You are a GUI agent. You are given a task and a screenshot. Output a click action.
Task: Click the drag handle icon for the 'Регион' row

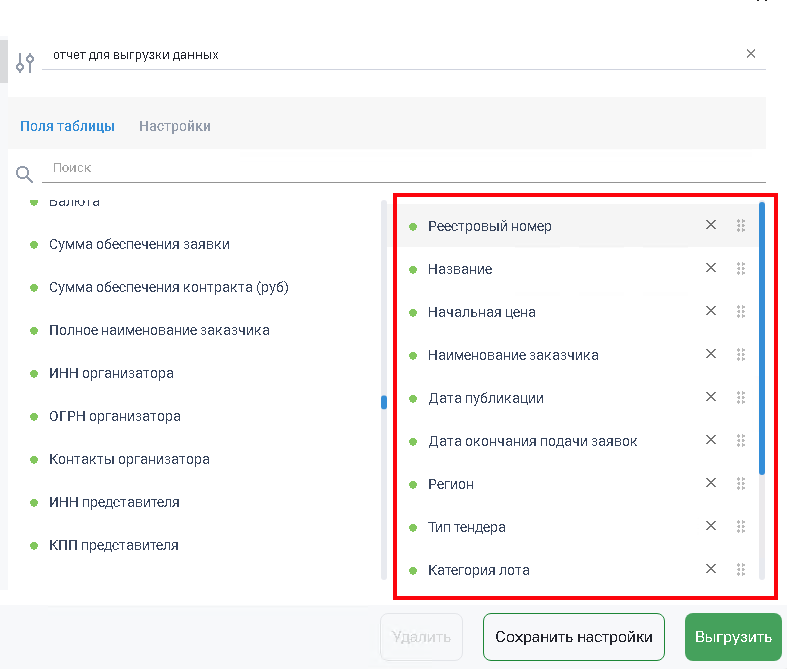(741, 484)
